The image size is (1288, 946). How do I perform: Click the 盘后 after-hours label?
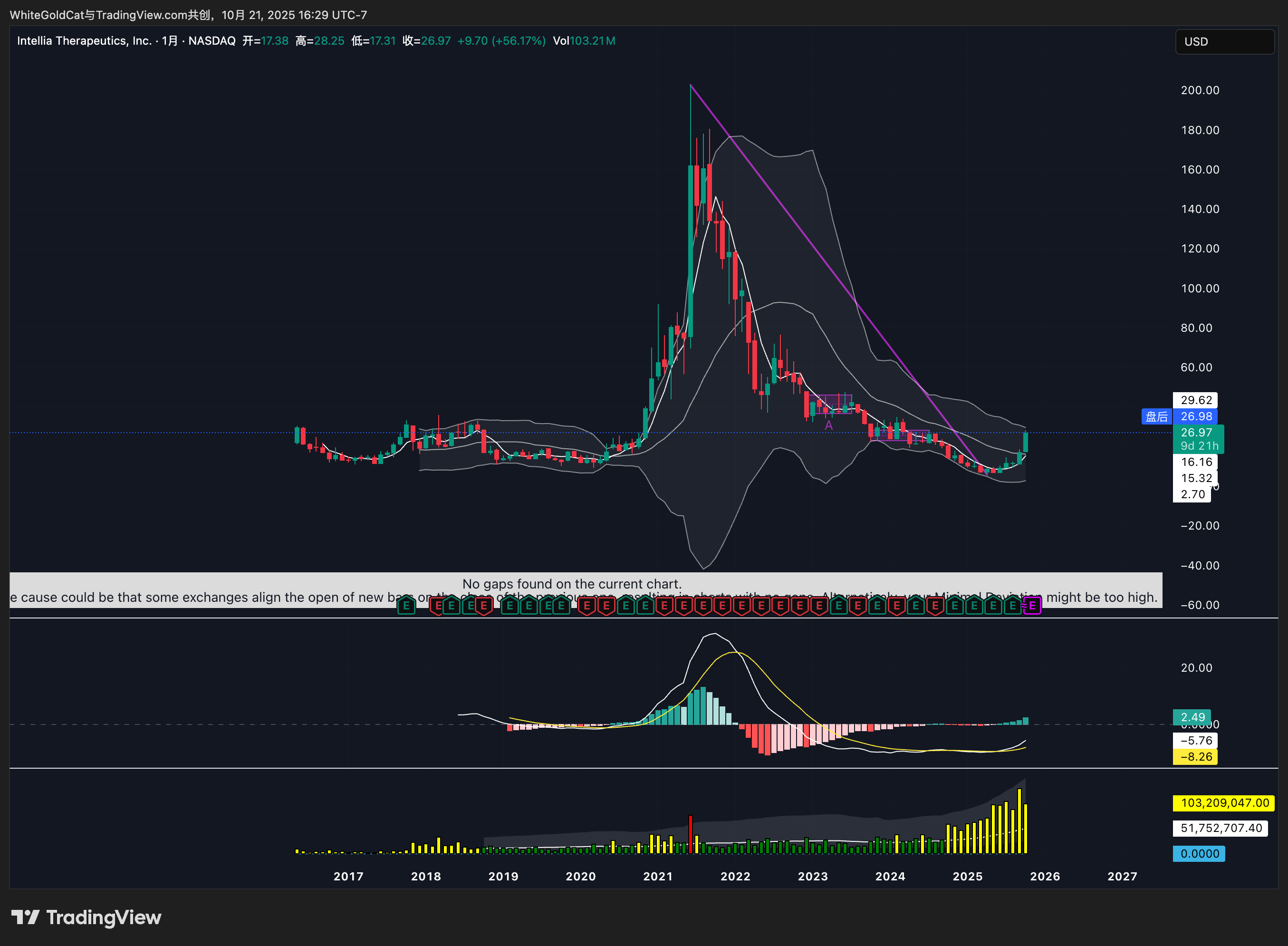point(1156,416)
